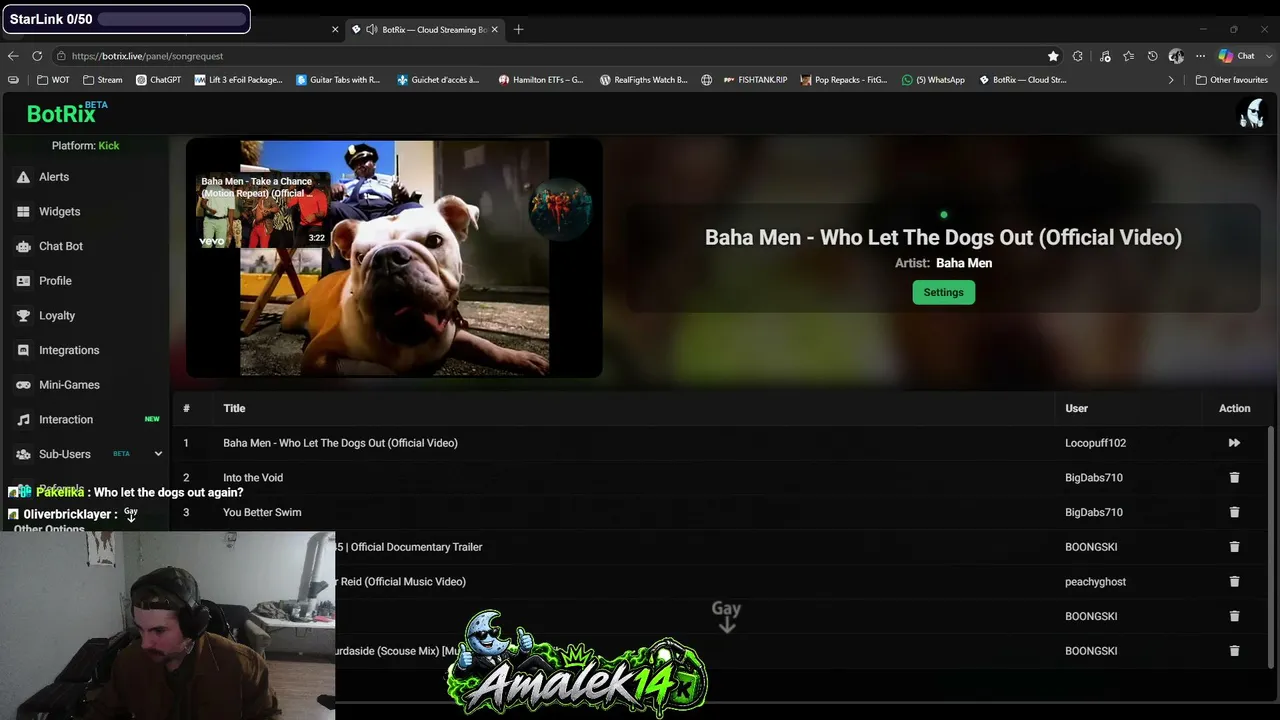Image resolution: width=1280 pixels, height=720 pixels.
Task: Click the Mini-Games gamepad icon
Action: (23, 385)
